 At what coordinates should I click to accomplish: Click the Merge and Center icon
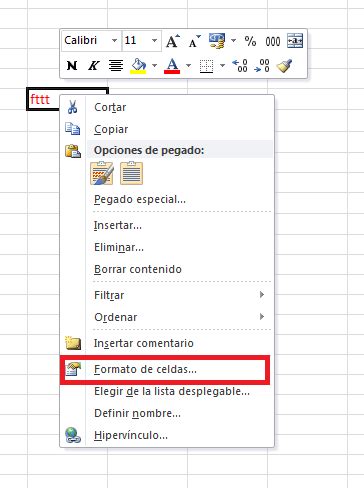tap(295, 41)
